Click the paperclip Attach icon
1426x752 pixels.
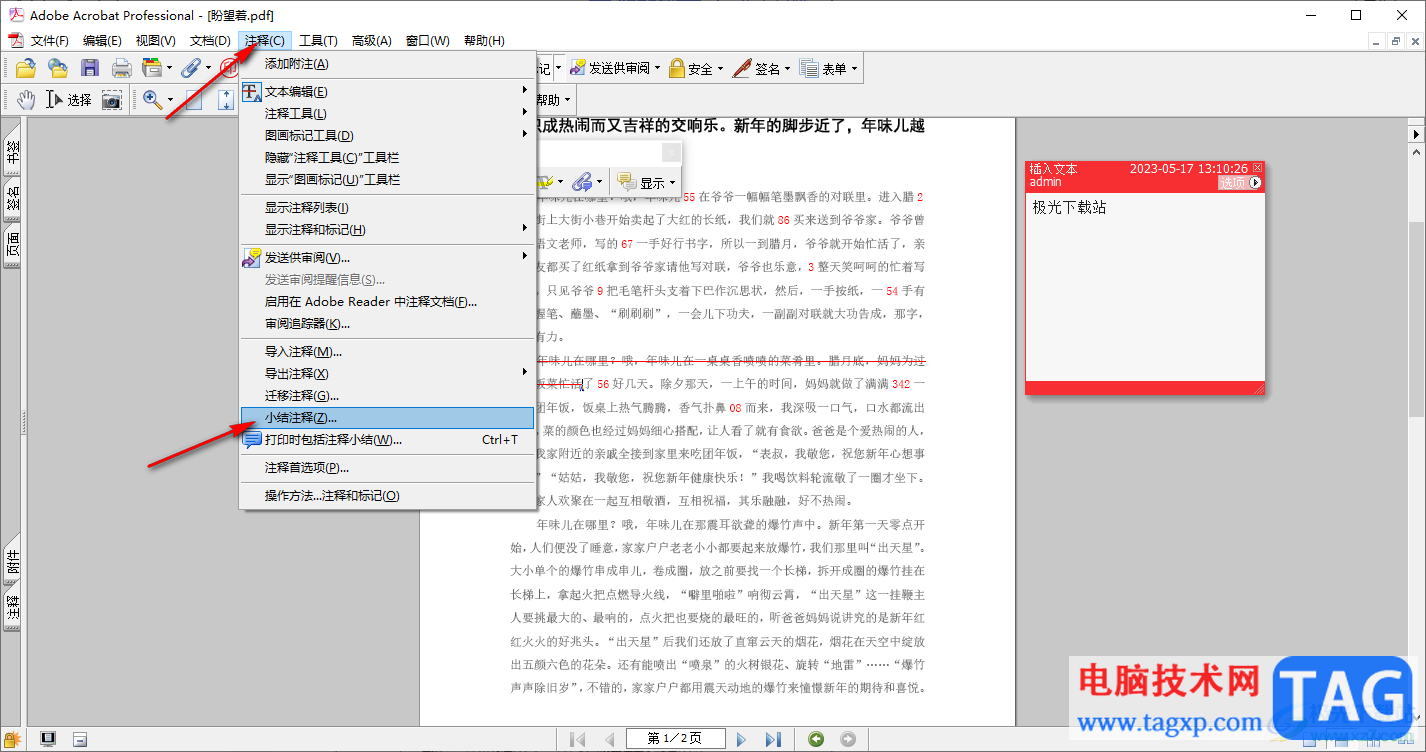(190, 68)
